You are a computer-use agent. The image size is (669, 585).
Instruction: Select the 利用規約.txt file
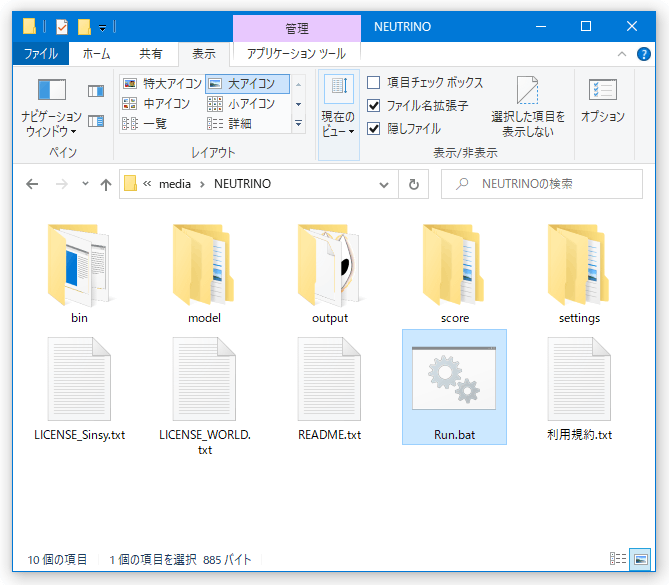pos(579,388)
